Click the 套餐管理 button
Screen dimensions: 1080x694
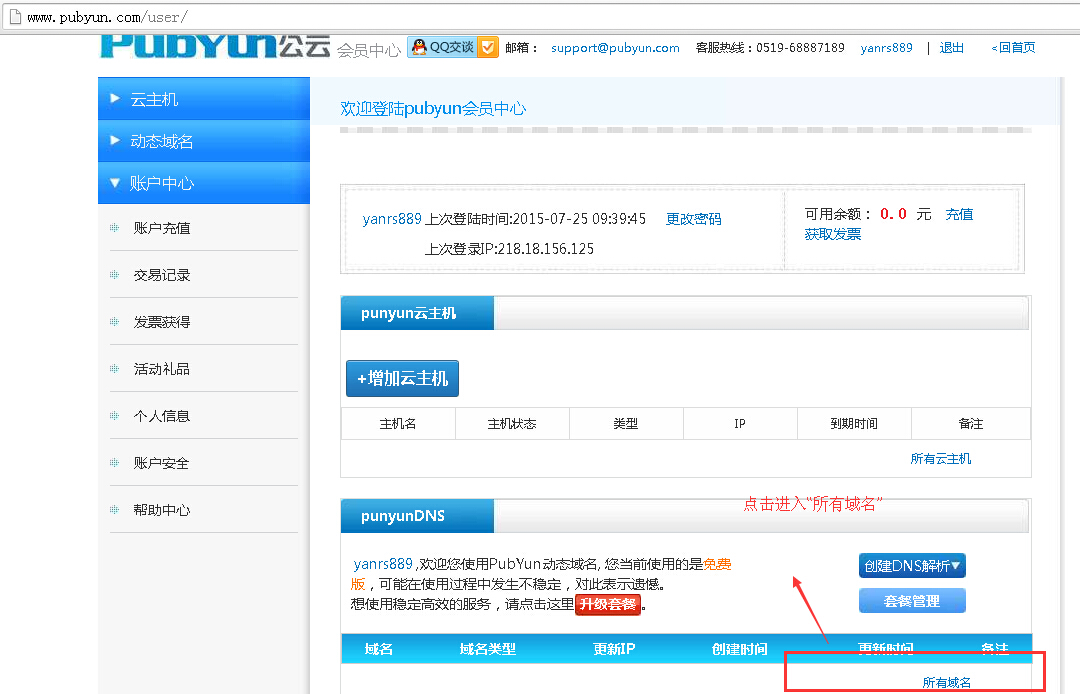coord(912,601)
